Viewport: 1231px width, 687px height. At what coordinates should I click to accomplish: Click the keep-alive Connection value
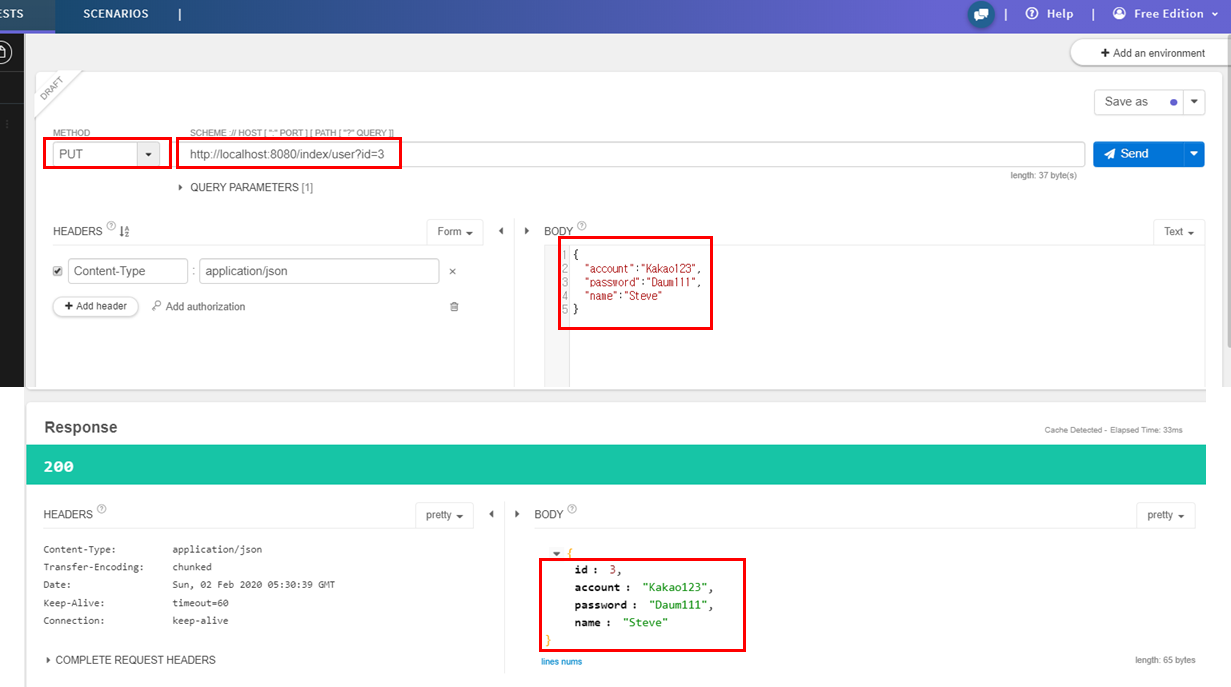point(200,621)
